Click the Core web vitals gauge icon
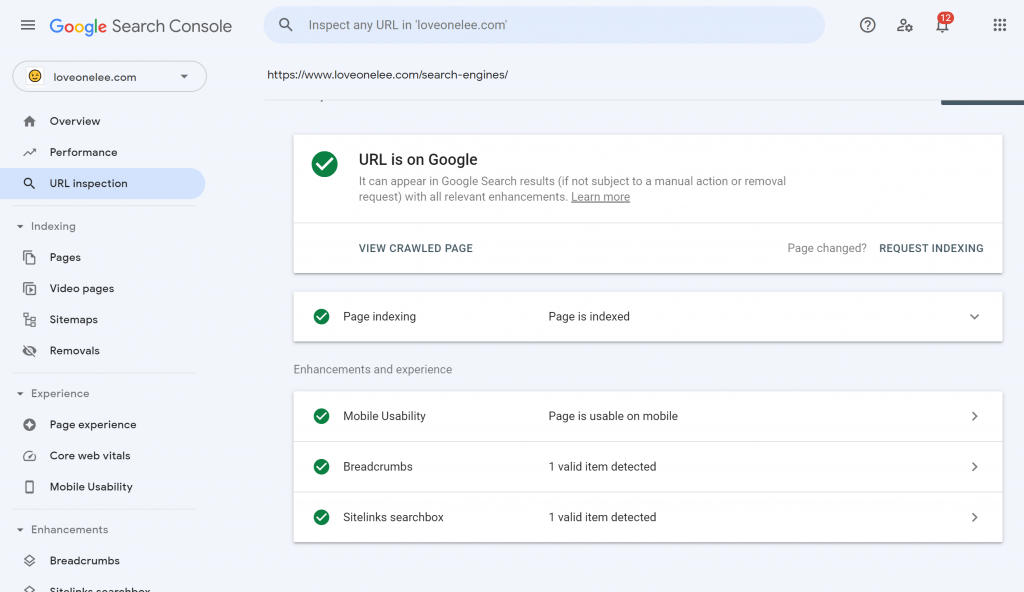The width and height of the screenshot is (1024, 592). point(29,456)
